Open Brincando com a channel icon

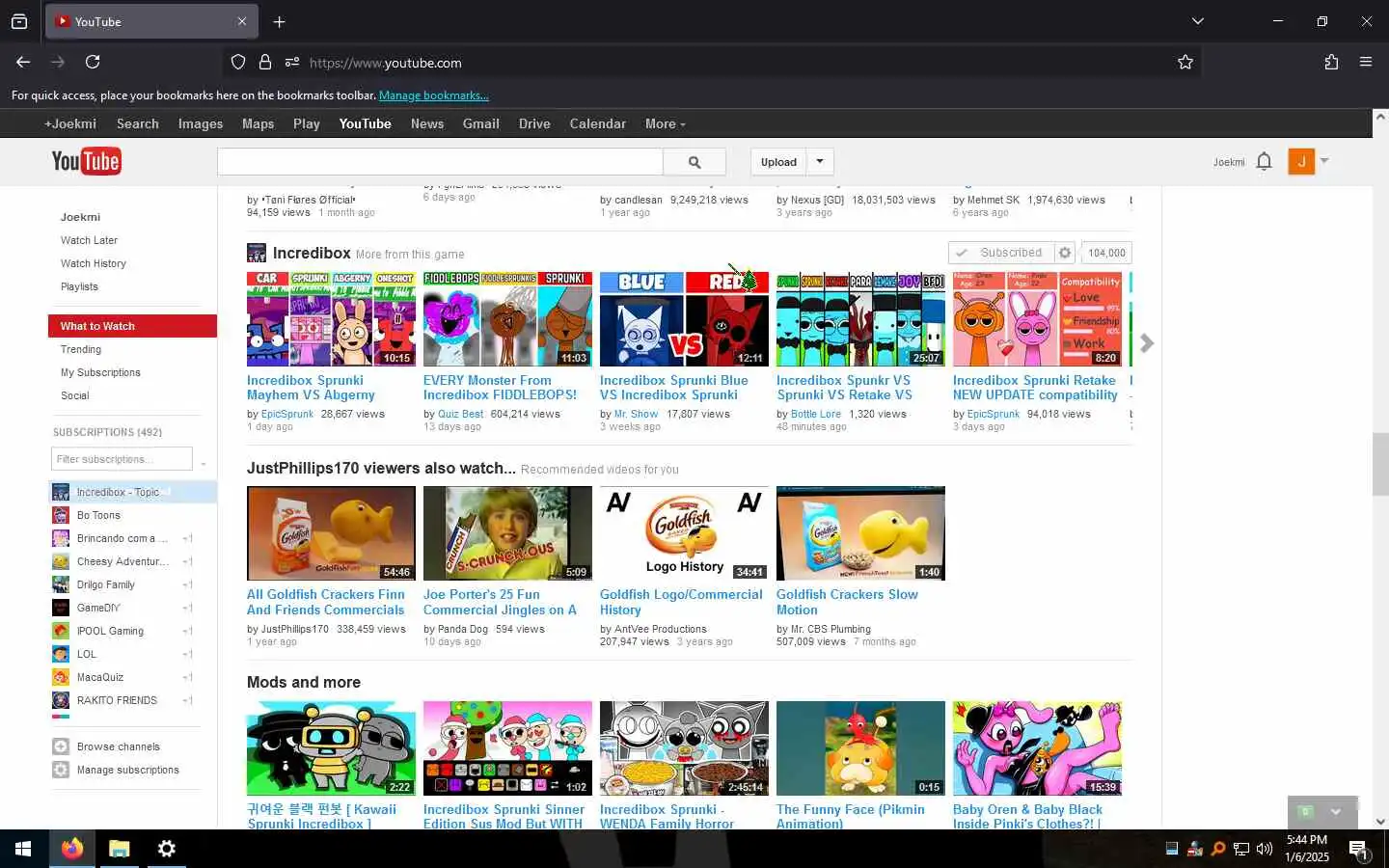point(61,538)
